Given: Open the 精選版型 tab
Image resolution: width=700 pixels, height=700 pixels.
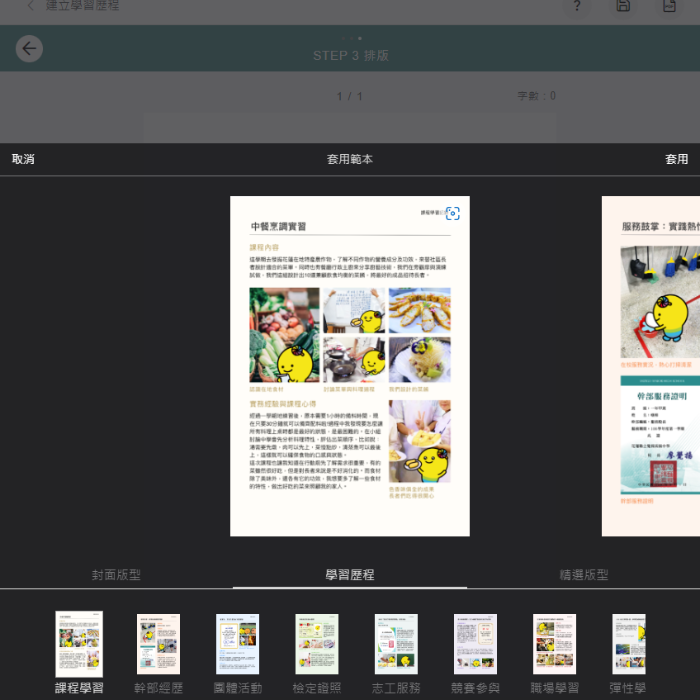Looking at the screenshot, I should pos(583,575).
